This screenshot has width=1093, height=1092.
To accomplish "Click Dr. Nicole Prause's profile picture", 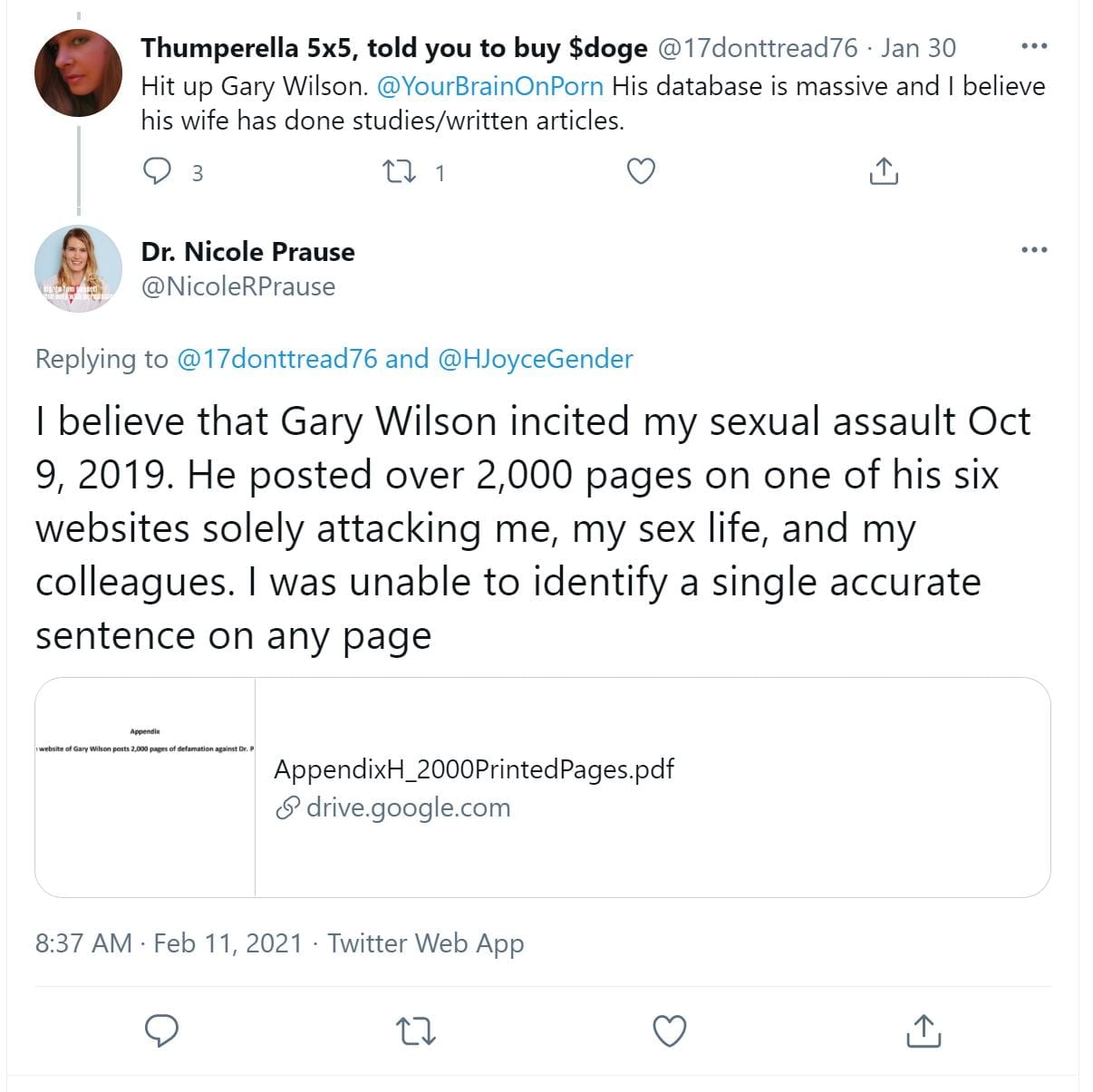I will [78, 269].
